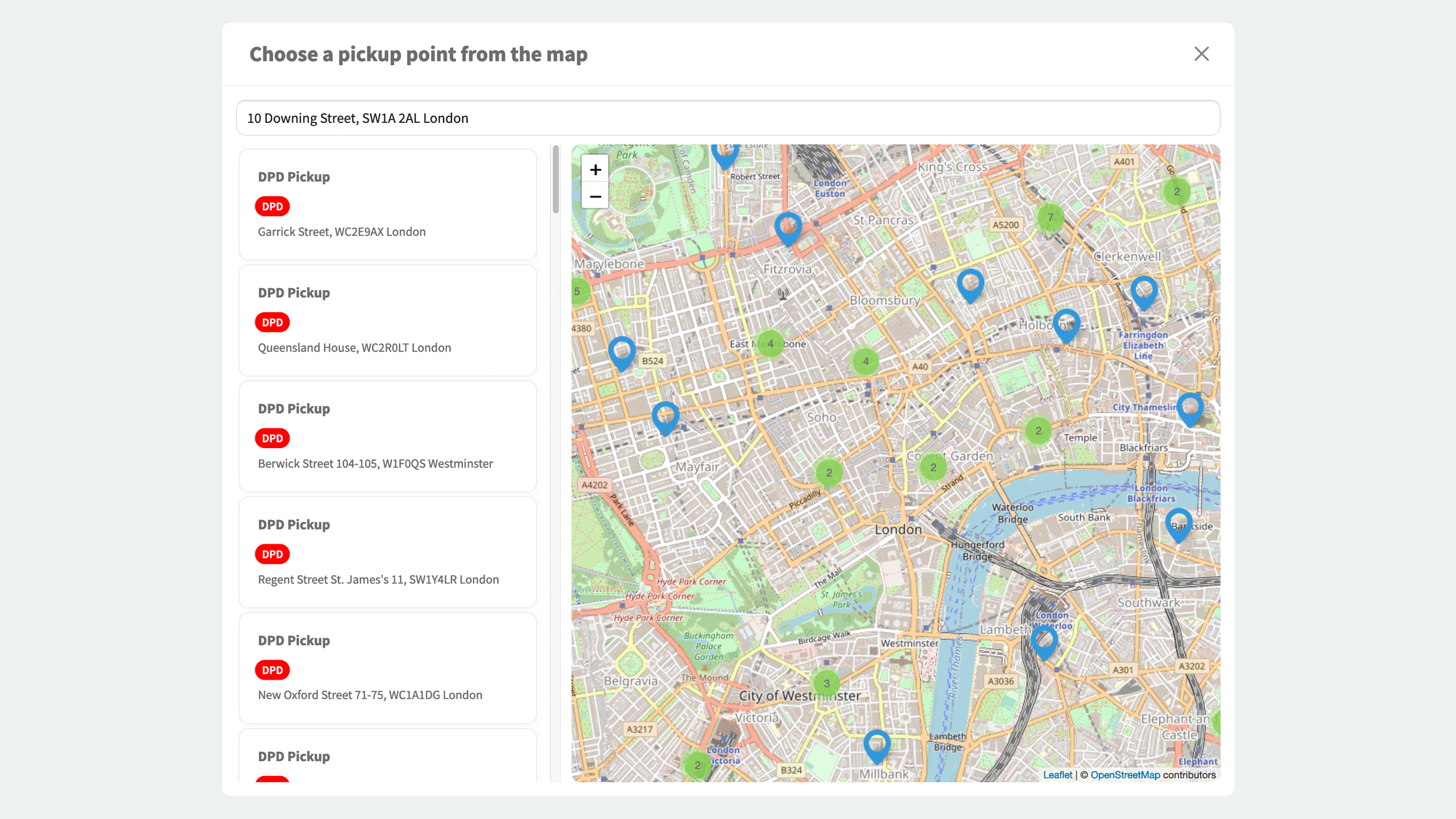Click the address search field
Screen dimensions: 1456x819
tap(728, 118)
